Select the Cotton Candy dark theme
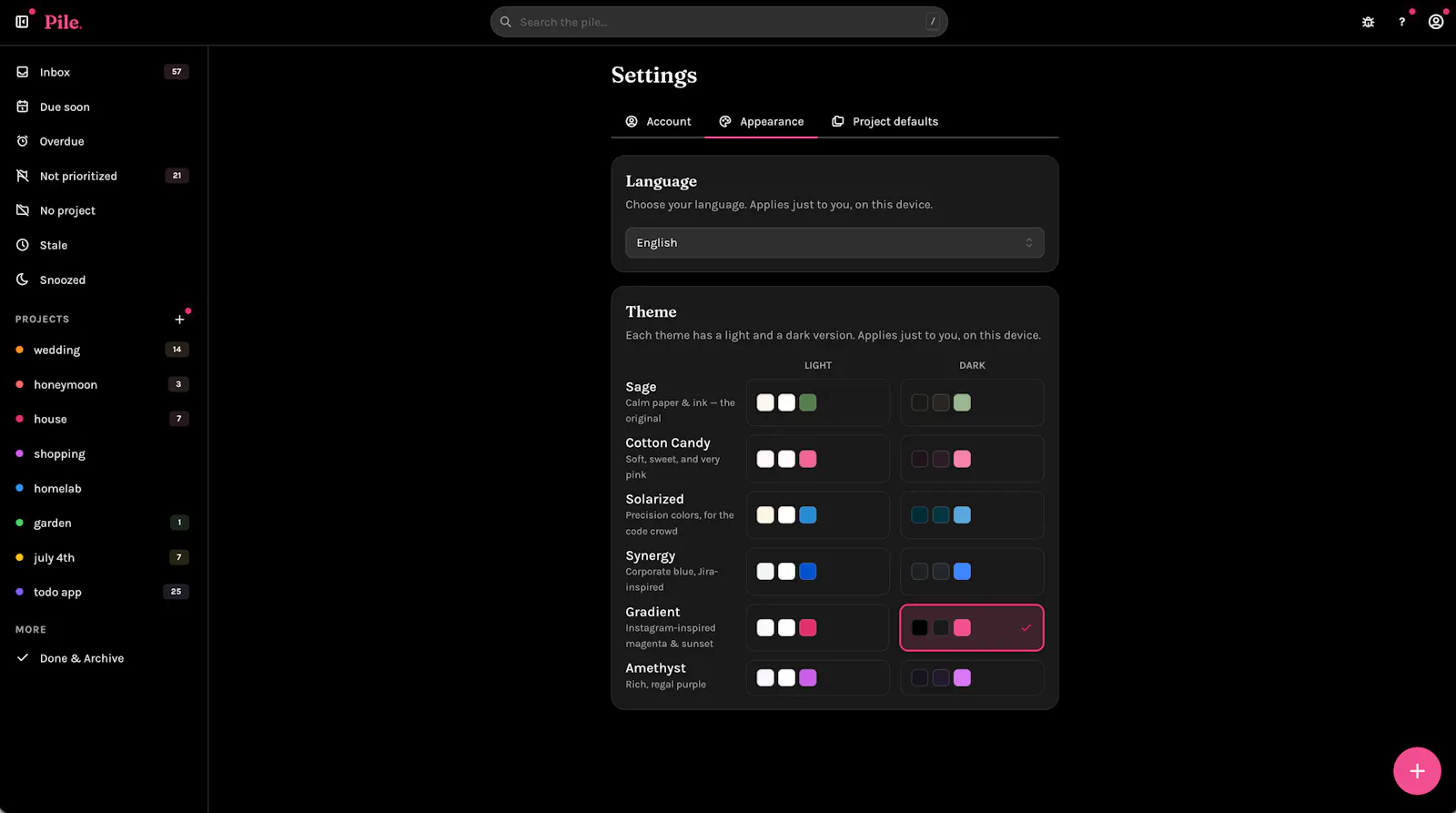Viewport: 1456px width, 813px height. coord(972,459)
